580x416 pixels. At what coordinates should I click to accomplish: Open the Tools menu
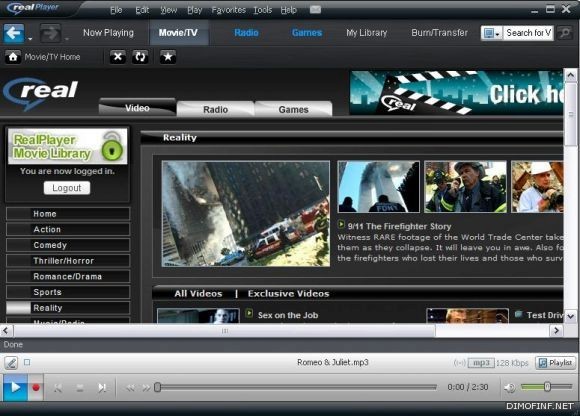pos(263,10)
